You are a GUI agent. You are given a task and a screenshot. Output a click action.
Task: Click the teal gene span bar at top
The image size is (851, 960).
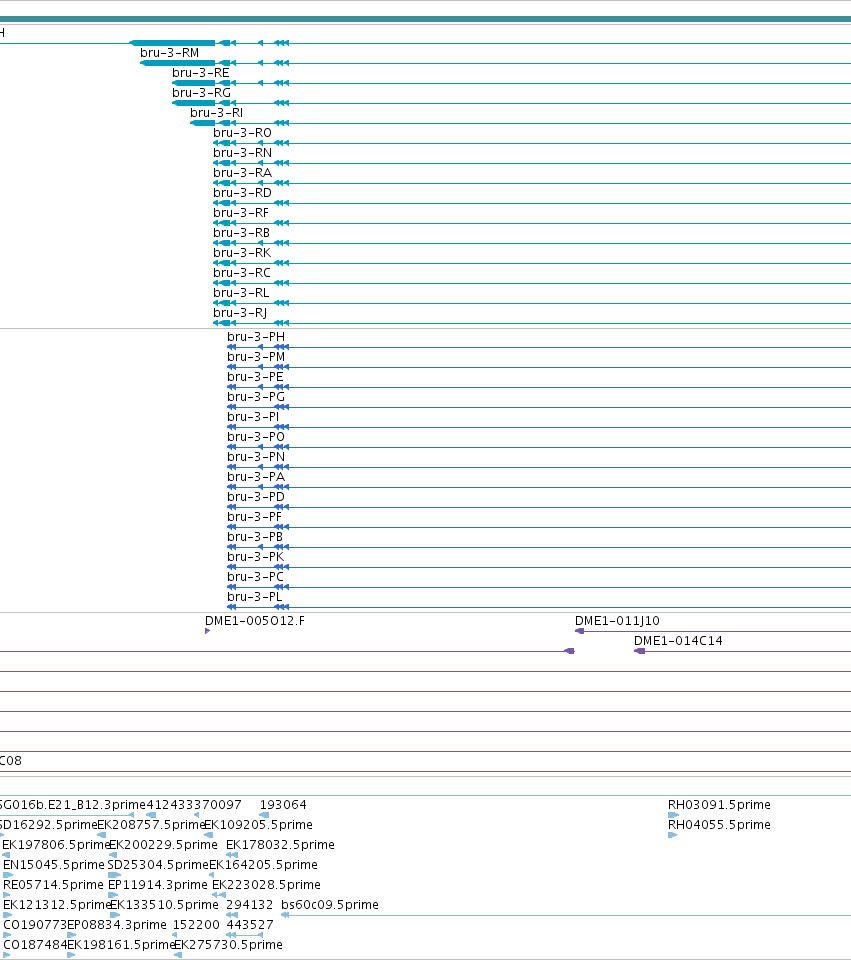pos(426,19)
